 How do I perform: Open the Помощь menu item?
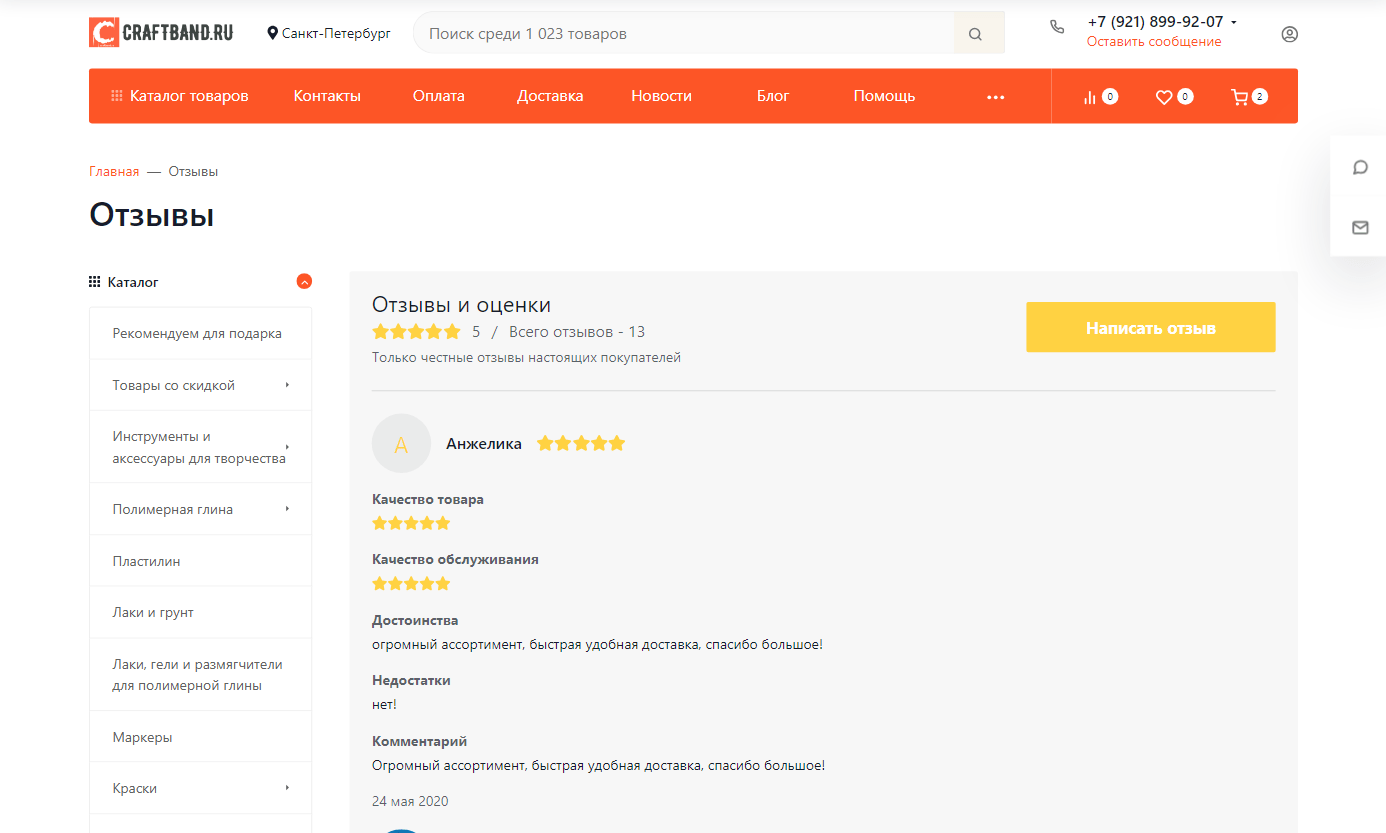coord(884,96)
